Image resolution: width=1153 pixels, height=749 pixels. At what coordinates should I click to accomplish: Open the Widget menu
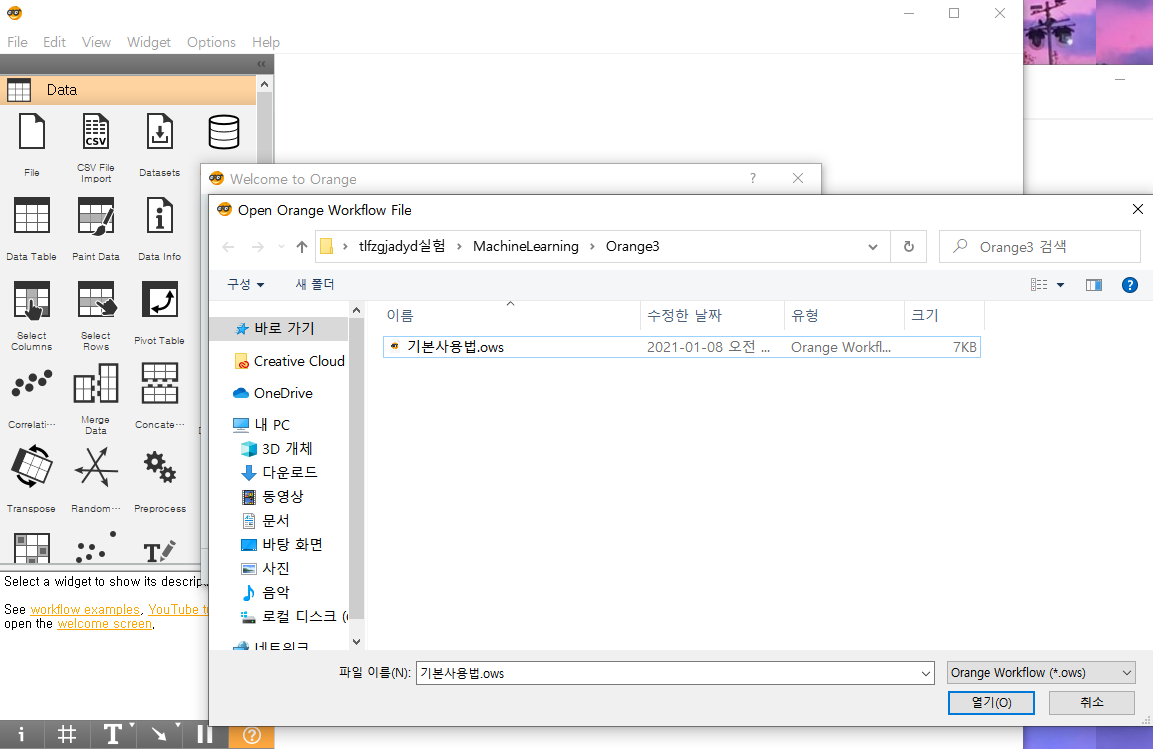pos(149,42)
